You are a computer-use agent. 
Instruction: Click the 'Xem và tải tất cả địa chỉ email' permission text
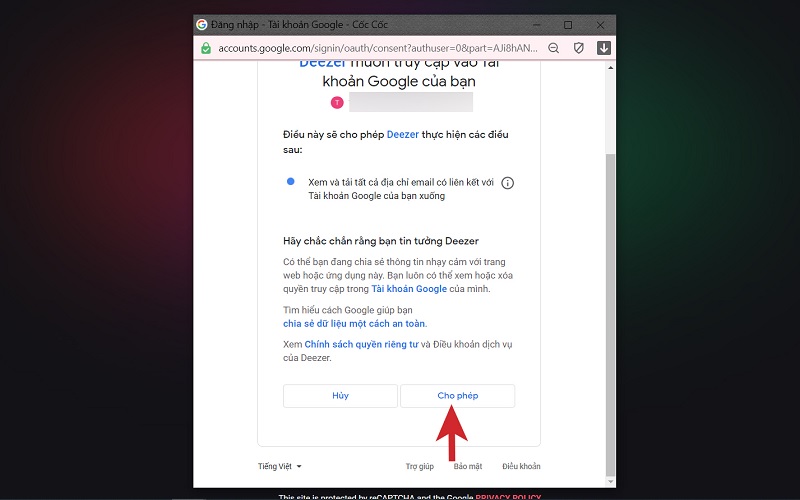[401, 189]
